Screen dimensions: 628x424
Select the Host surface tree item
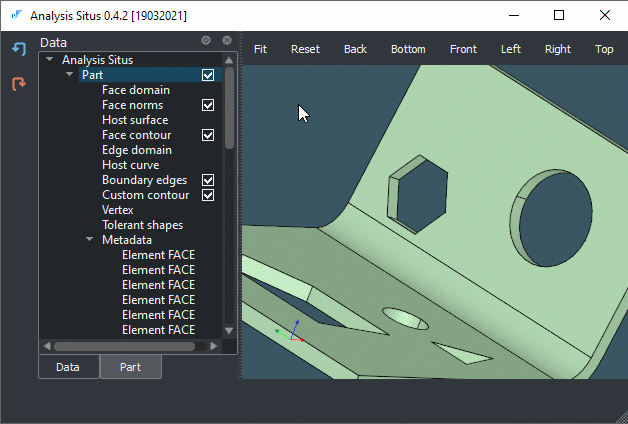click(x=135, y=120)
